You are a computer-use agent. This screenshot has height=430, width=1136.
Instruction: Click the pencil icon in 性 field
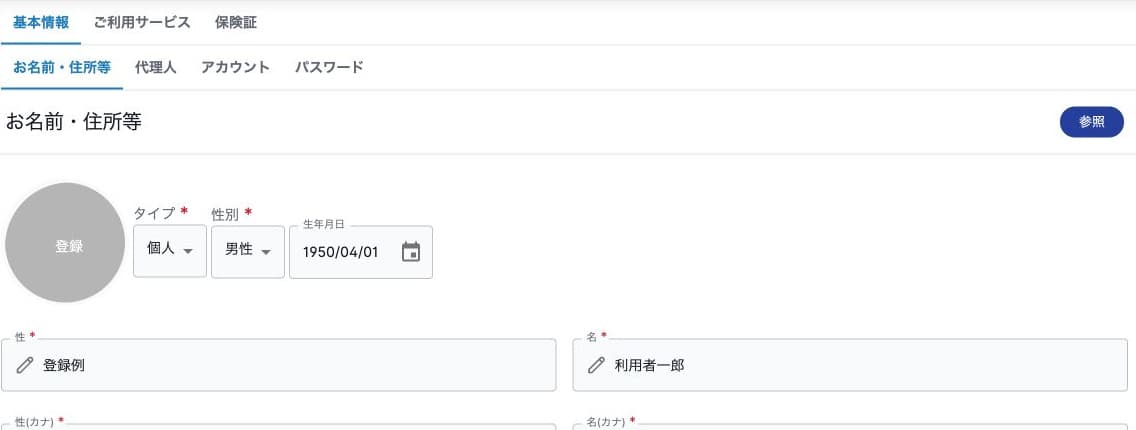(x=25, y=365)
